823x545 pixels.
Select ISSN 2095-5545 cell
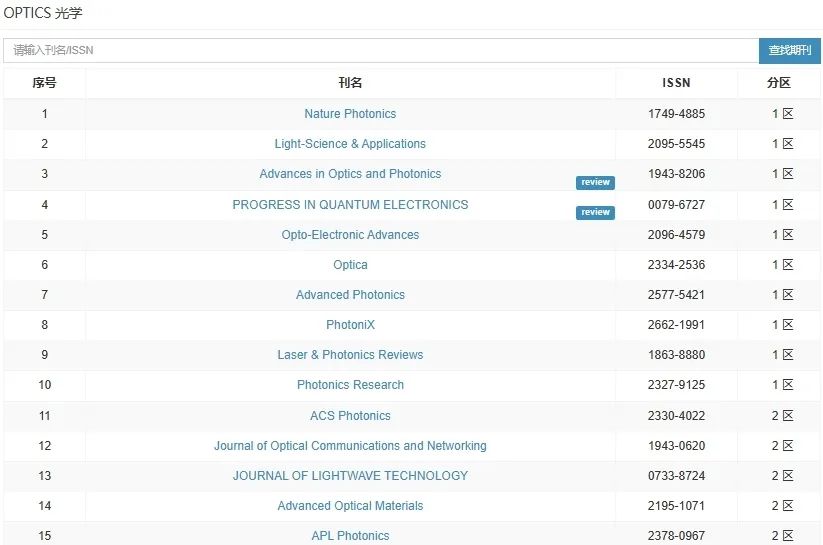click(676, 143)
